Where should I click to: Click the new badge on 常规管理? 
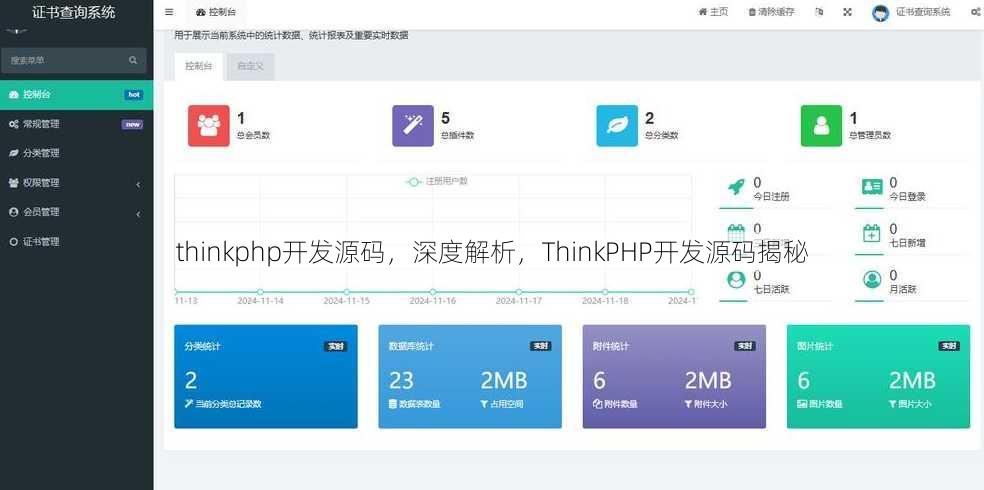[132, 124]
